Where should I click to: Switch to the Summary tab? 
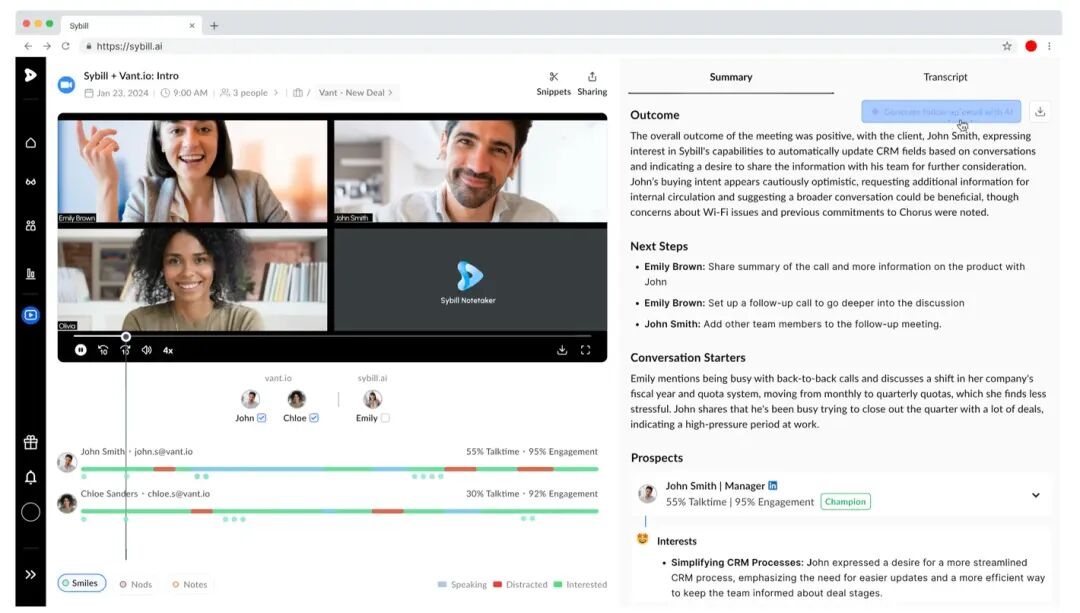(x=731, y=77)
